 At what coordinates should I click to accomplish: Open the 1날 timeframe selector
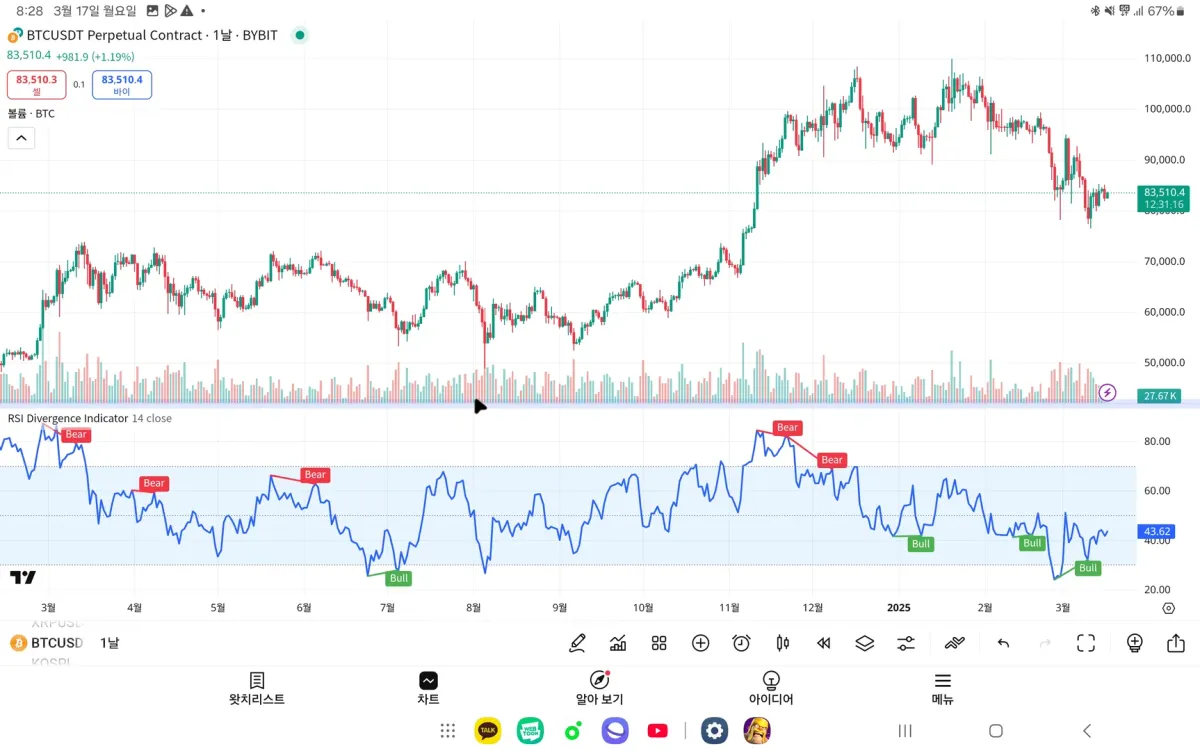pyautogui.click(x=109, y=643)
